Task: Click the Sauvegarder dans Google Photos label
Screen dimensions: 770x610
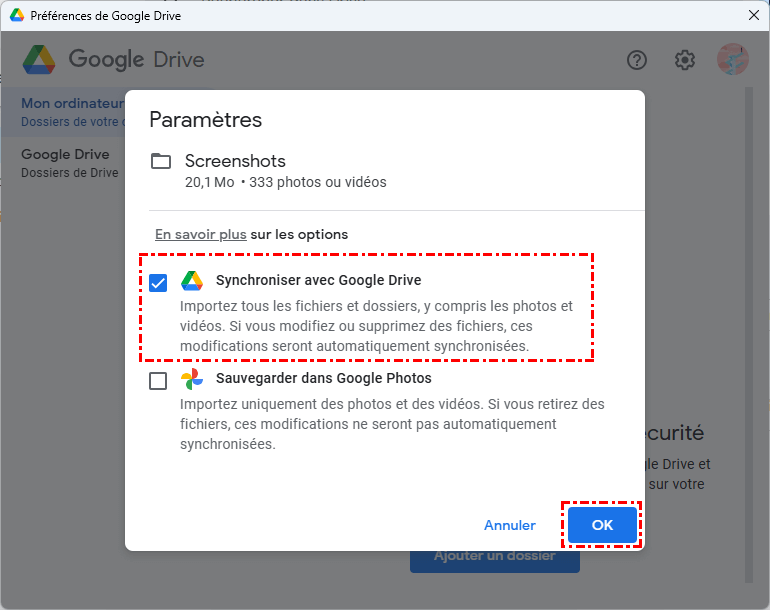Action: point(324,378)
